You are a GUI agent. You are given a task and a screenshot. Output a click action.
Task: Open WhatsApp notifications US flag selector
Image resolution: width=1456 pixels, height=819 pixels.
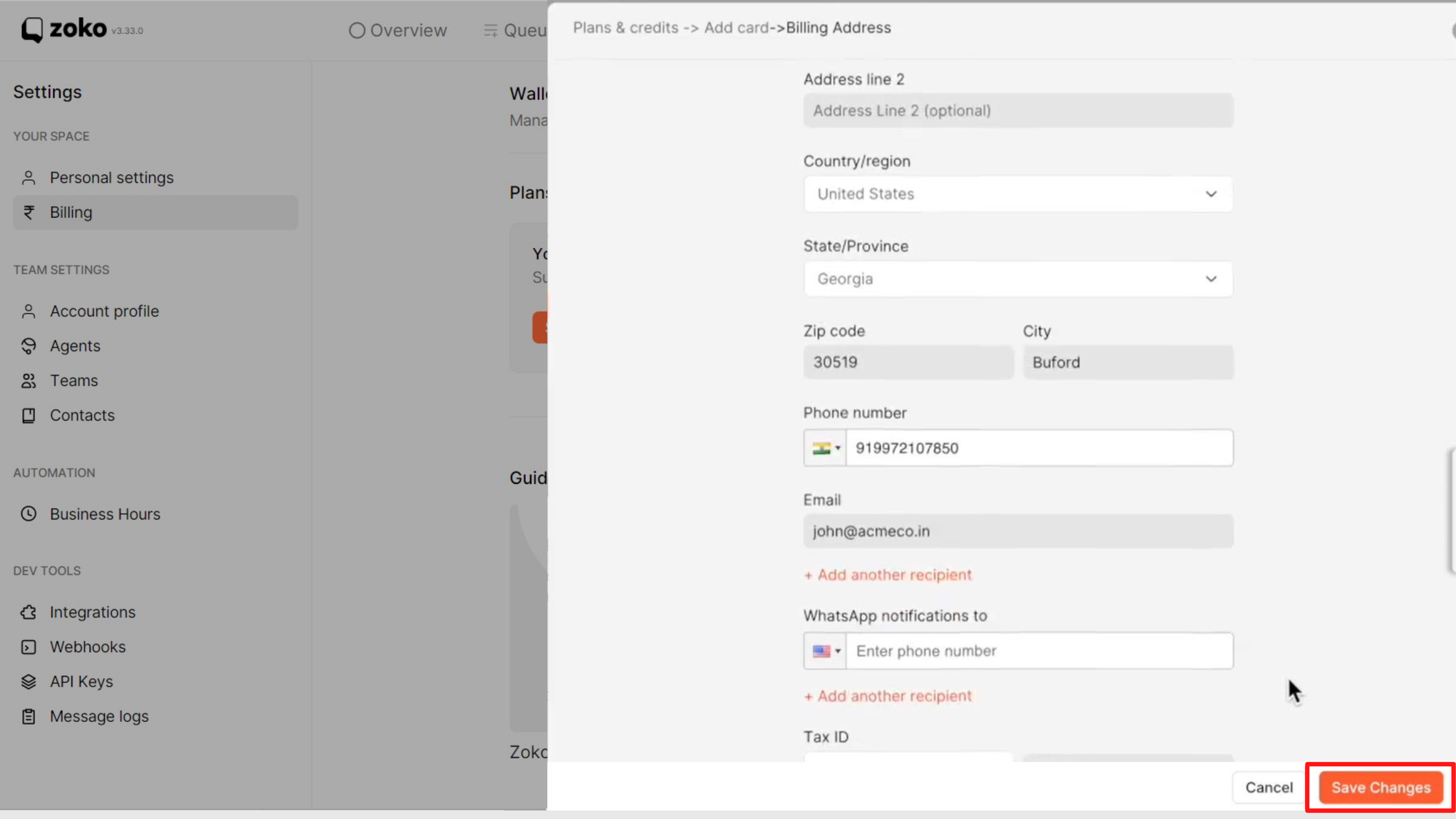click(x=825, y=651)
